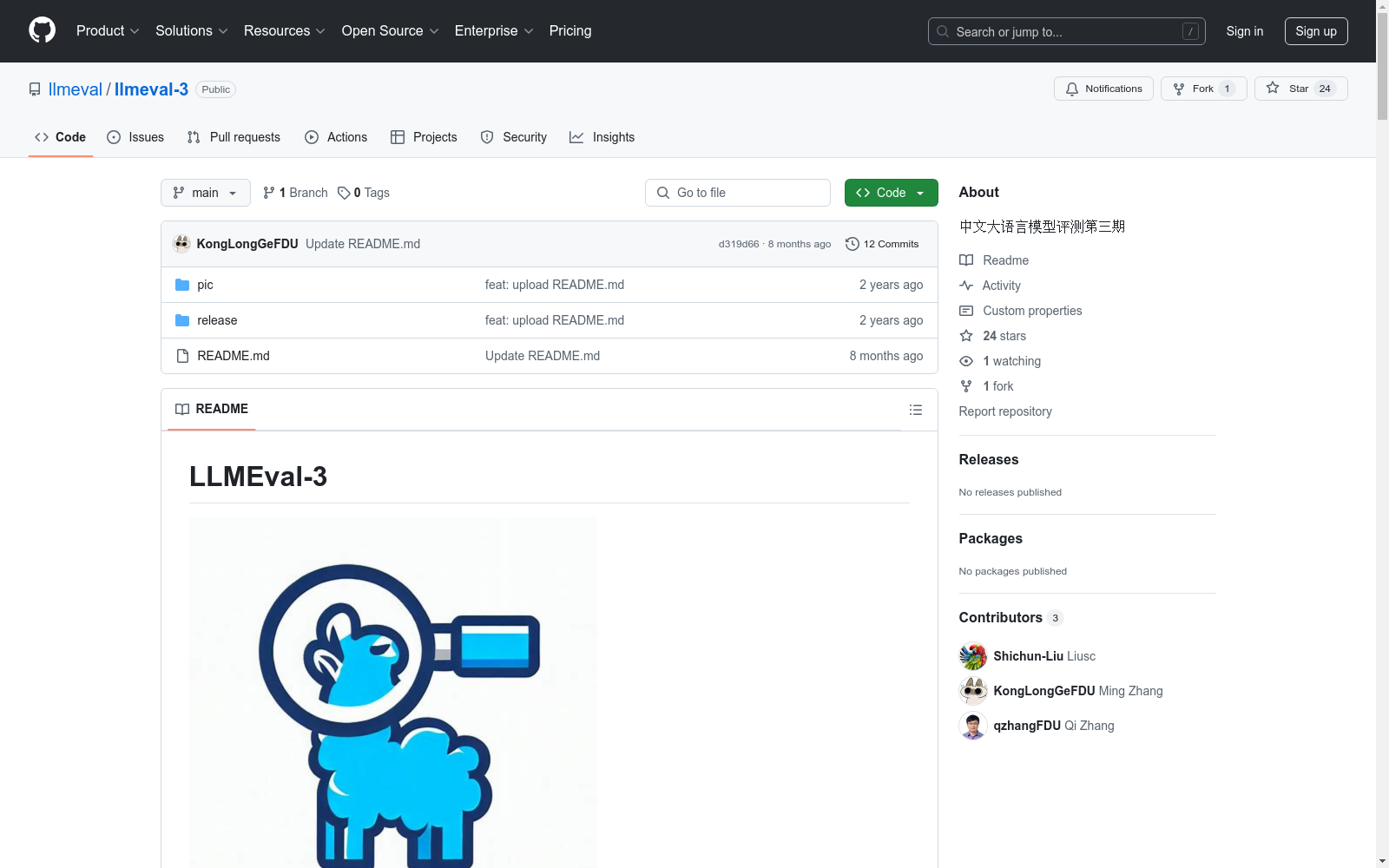Click qzhangFDU avatar

click(973, 726)
